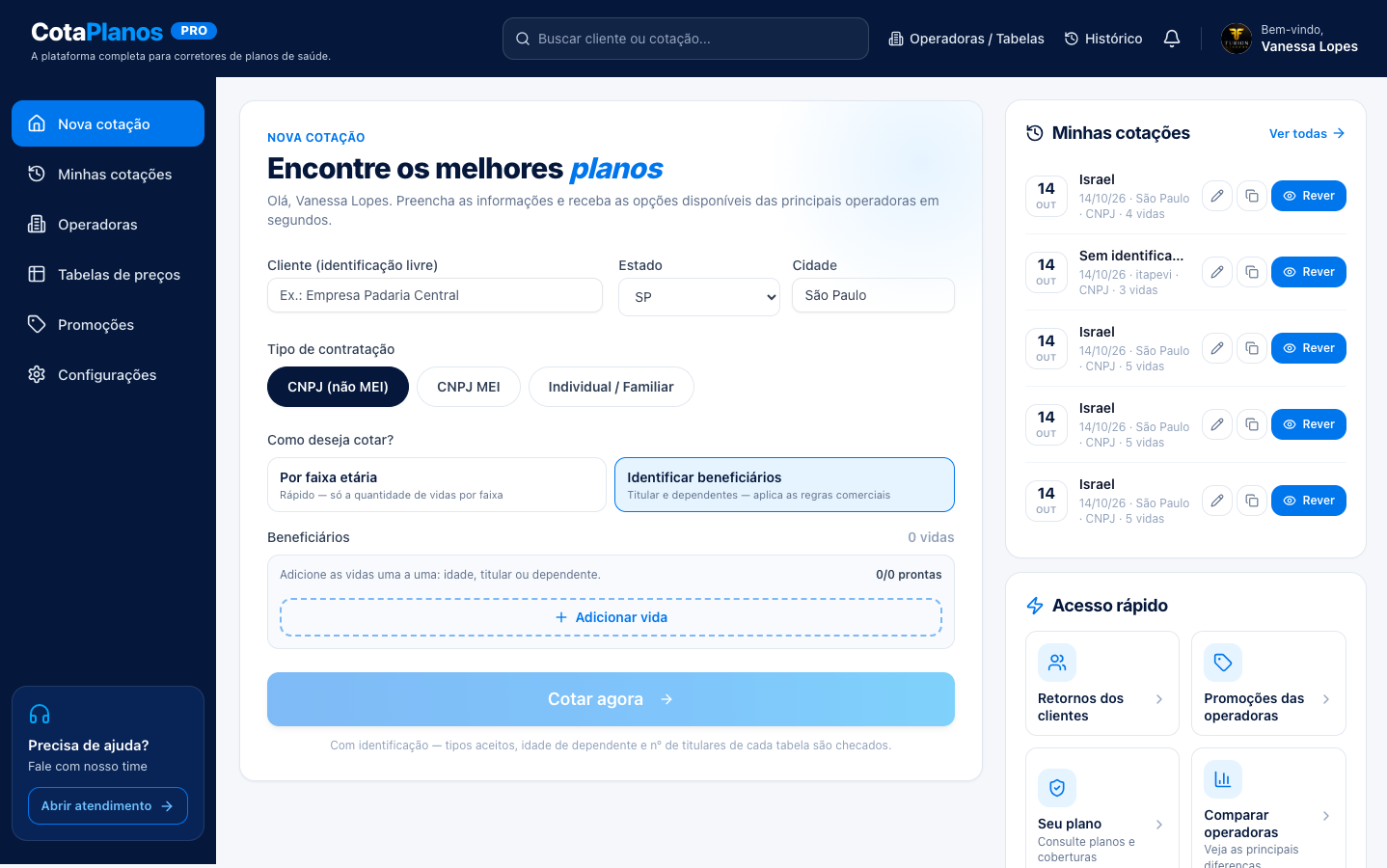
Task: Select Por faixa etária quoting mode
Action: [437, 484]
